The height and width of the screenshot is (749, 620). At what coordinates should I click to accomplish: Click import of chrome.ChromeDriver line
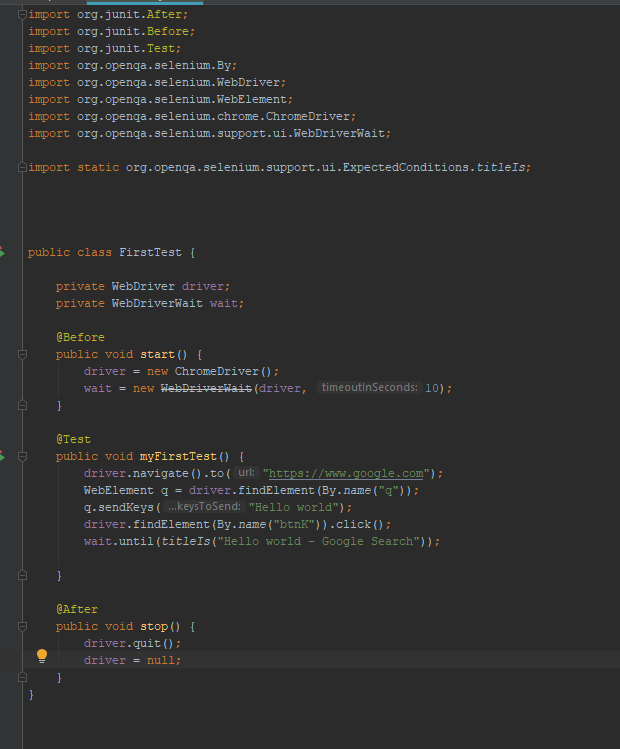tap(192, 117)
